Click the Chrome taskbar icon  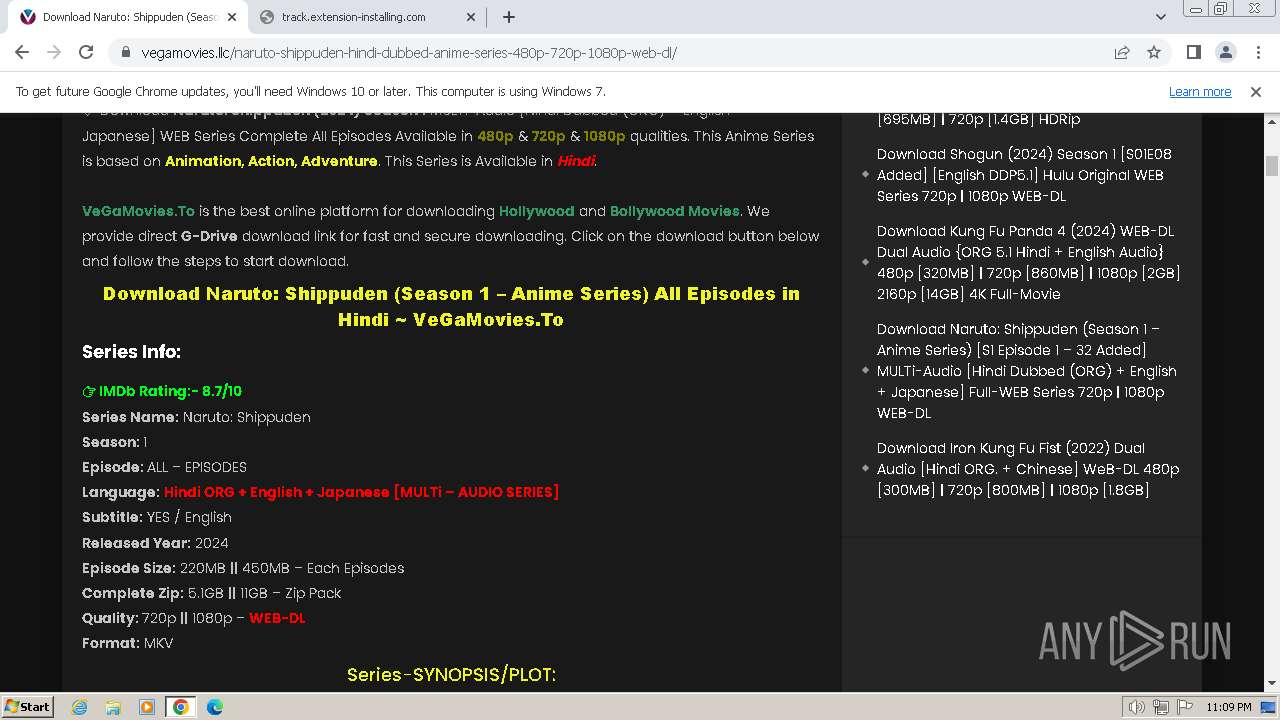(181, 707)
